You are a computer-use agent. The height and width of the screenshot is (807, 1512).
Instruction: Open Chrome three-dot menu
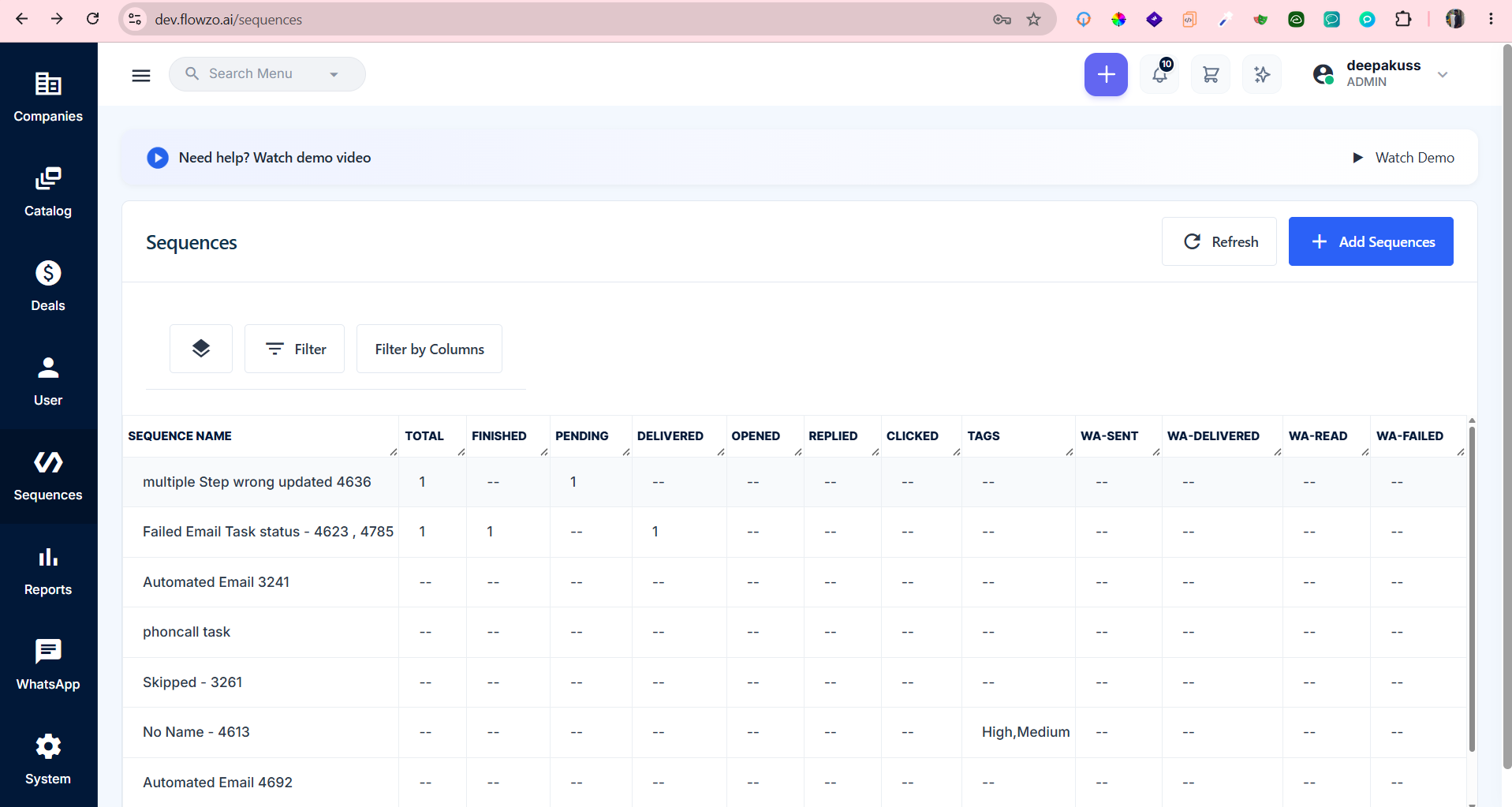1491,19
